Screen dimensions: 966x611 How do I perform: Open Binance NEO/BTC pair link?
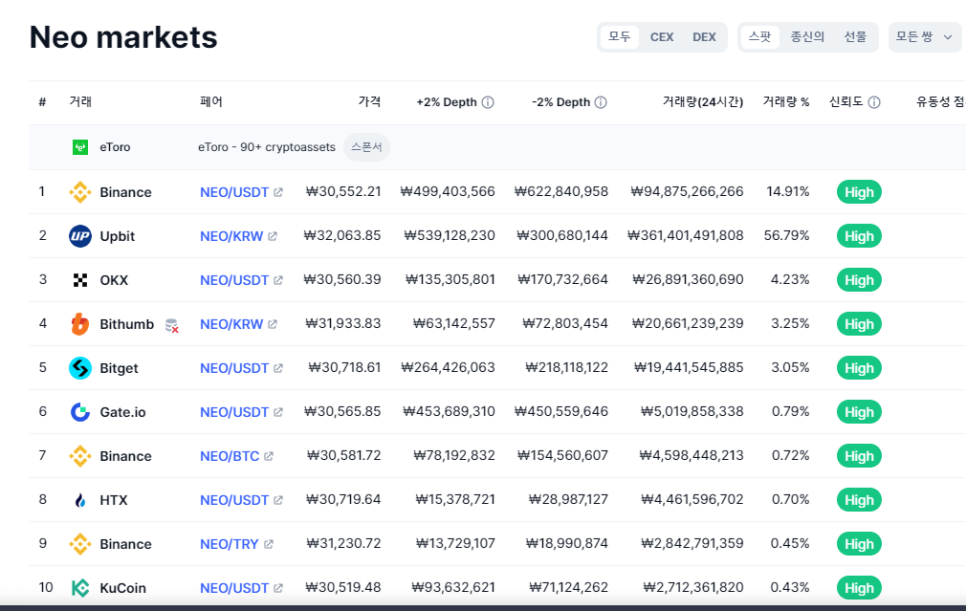(x=230, y=456)
